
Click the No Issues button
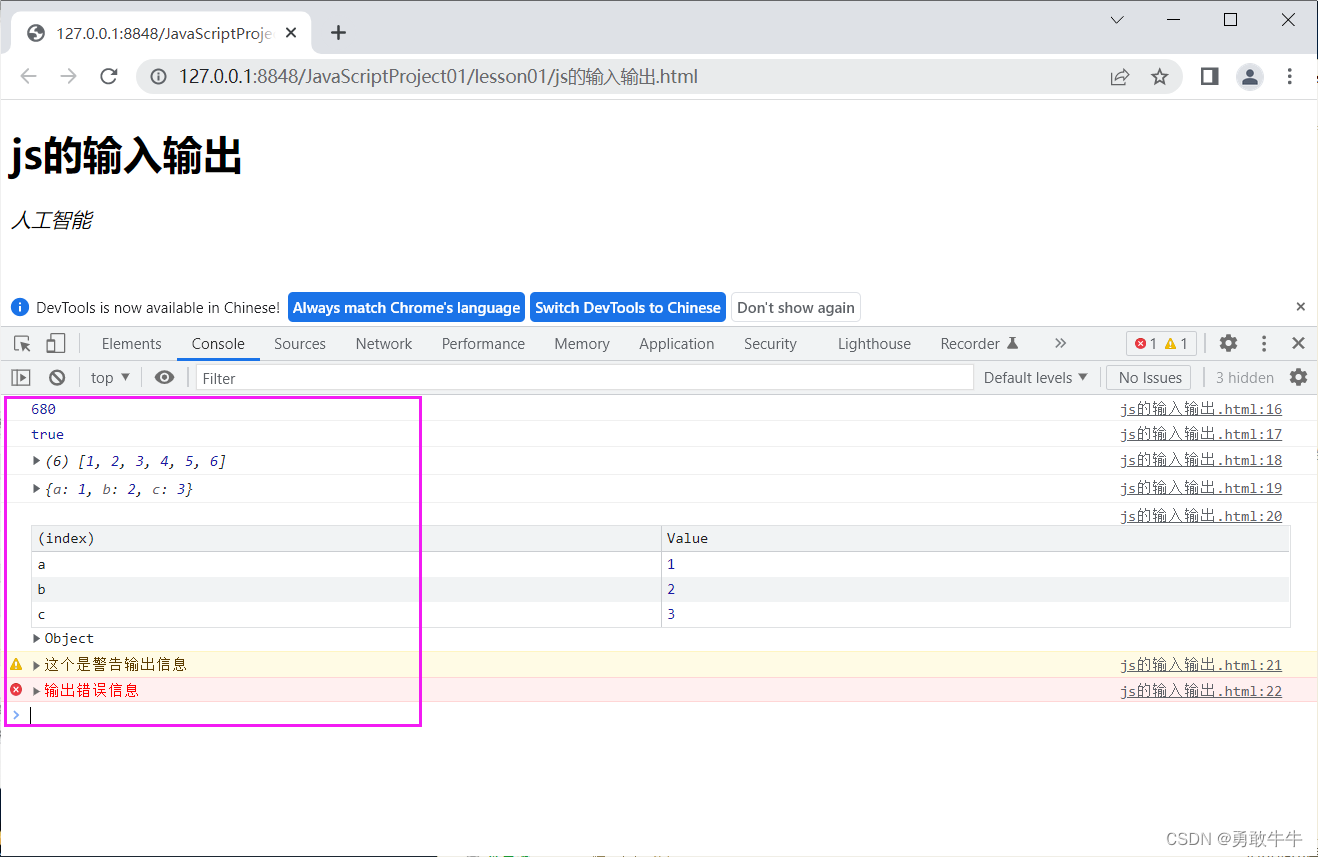click(1149, 377)
